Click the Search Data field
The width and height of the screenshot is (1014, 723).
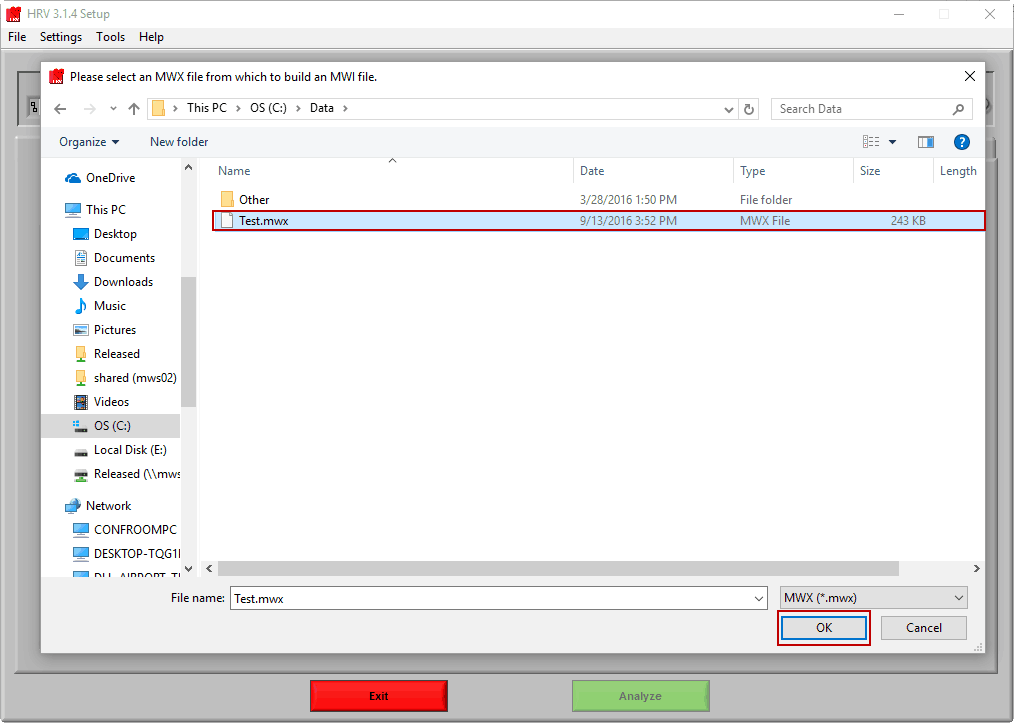872,109
